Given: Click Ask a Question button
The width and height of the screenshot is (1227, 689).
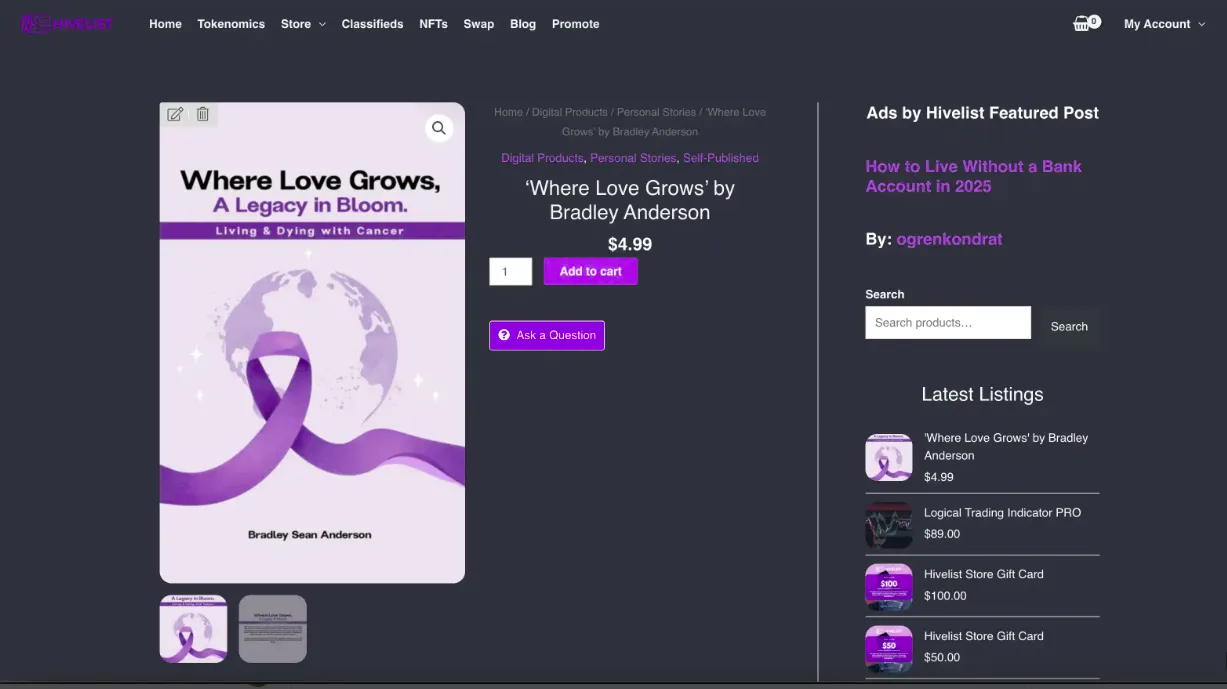Looking at the screenshot, I should [x=547, y=335].
